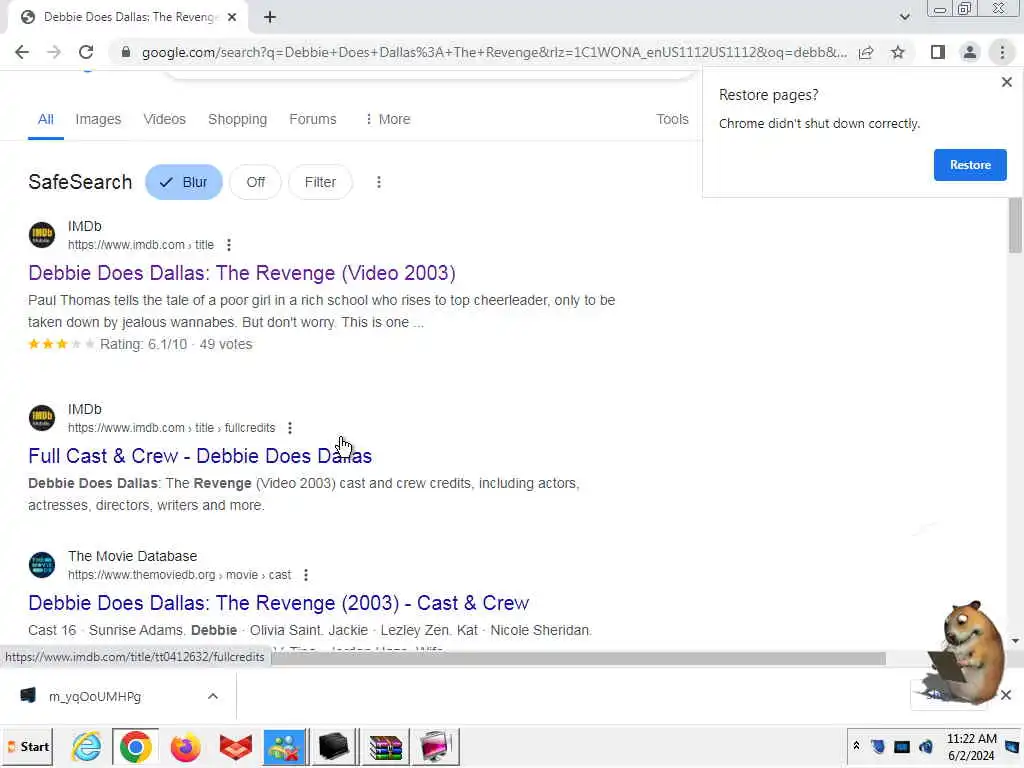Open Windows Start menu
The width and height of the screenshot is (1024, 768).
(28, 746)
